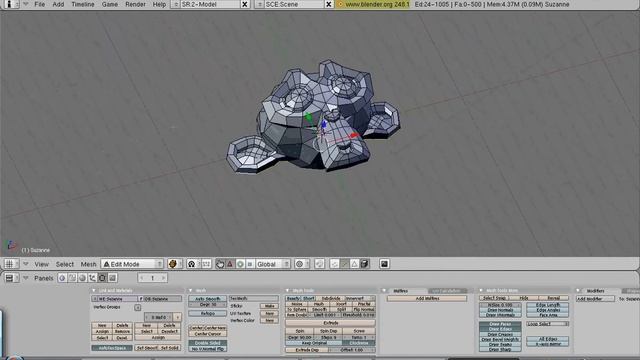Viewport: 640px width, 360px height.
Task: Open the File menu
Action: pos(40,4)
